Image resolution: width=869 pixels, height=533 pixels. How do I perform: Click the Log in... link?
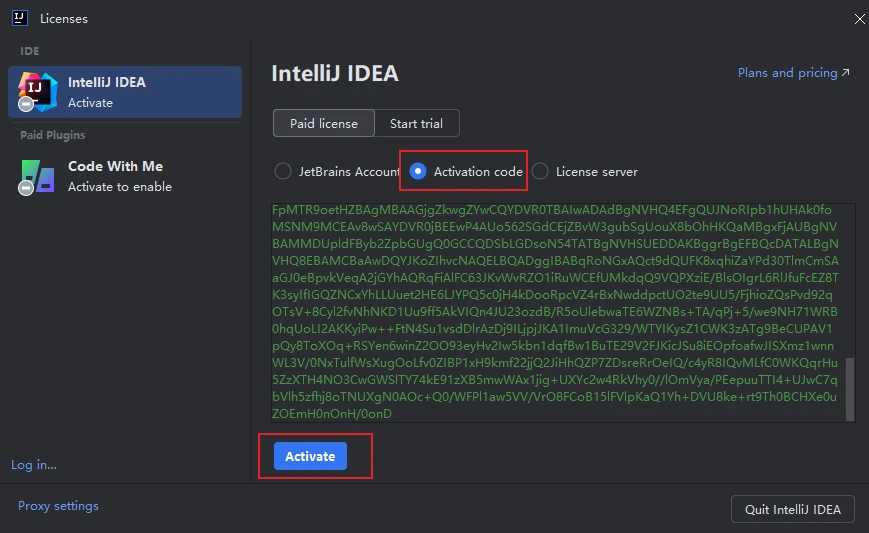pyautogui.click(x=33, y=465)
